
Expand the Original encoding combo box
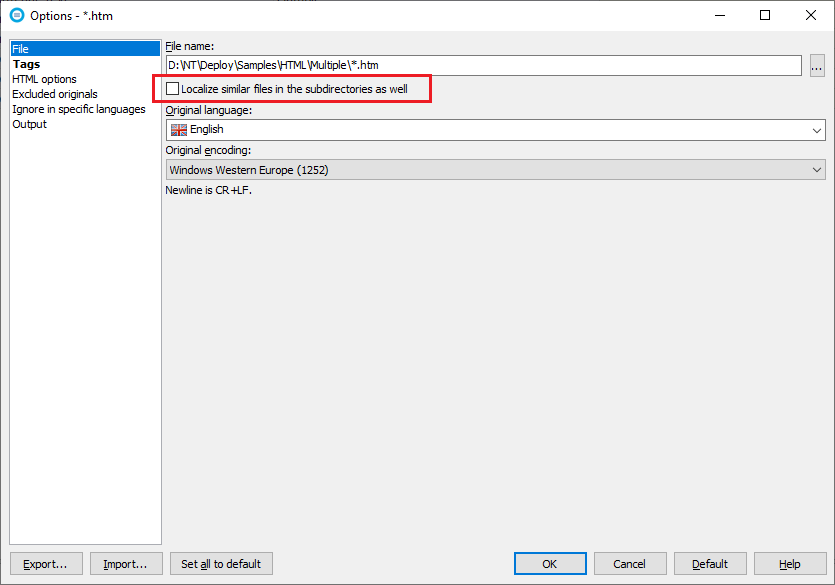pyautogui.click(x=495, y=170)
